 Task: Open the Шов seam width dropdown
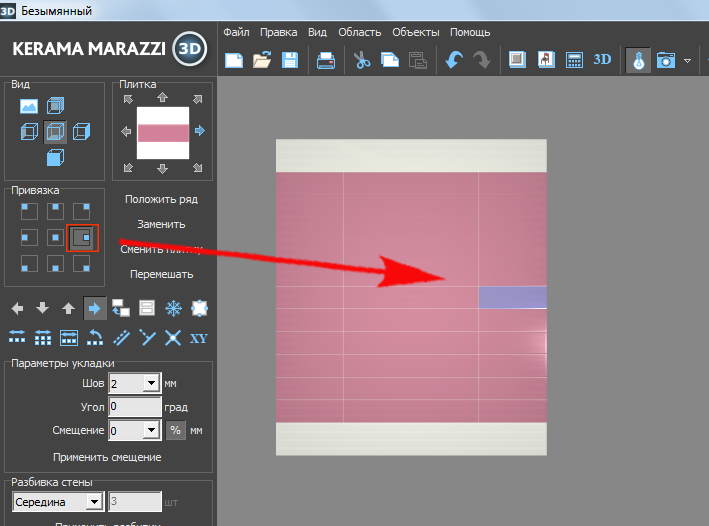(151, 383)
